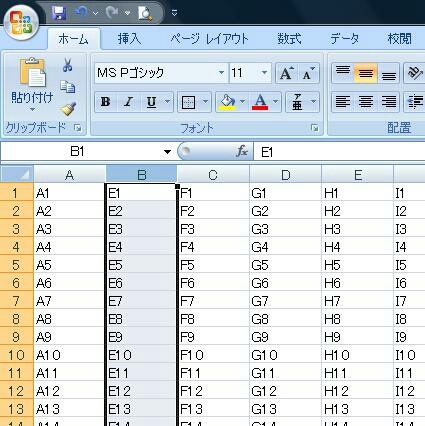Redo the last undone action
This screenshot has height=426, width=425.
tap(113, 13)
